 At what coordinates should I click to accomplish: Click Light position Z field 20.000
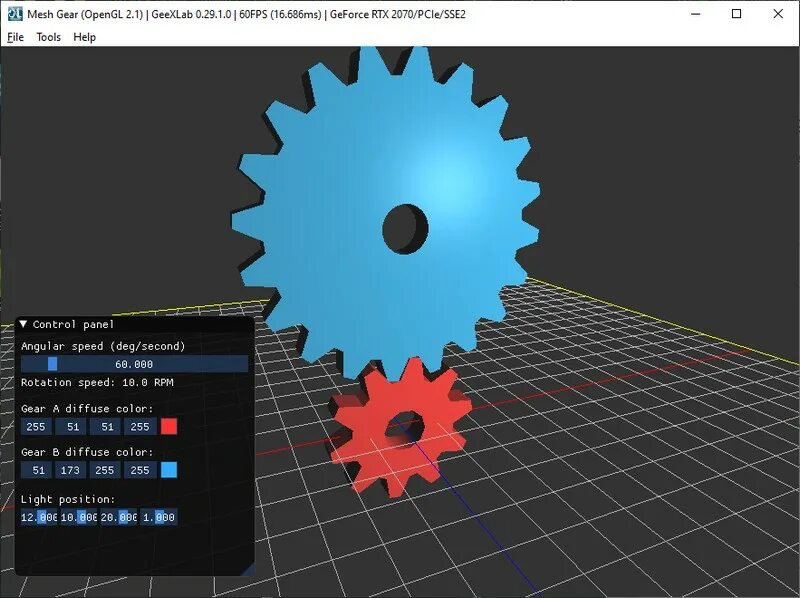pos(118,517)
